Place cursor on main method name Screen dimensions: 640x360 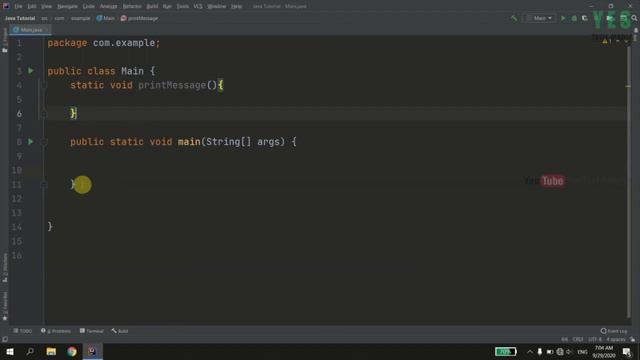[189, 142]
